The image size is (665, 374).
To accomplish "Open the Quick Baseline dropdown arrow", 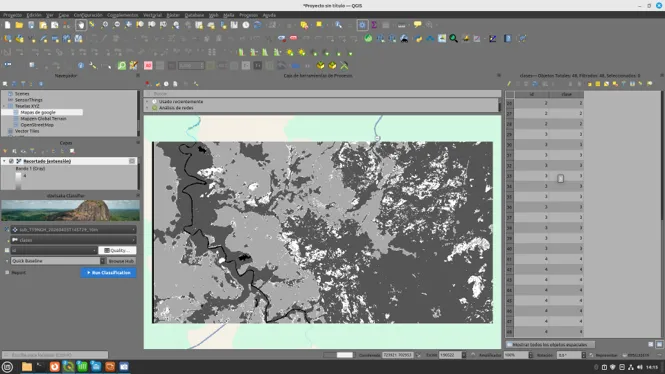I will (x=102, y=261).
